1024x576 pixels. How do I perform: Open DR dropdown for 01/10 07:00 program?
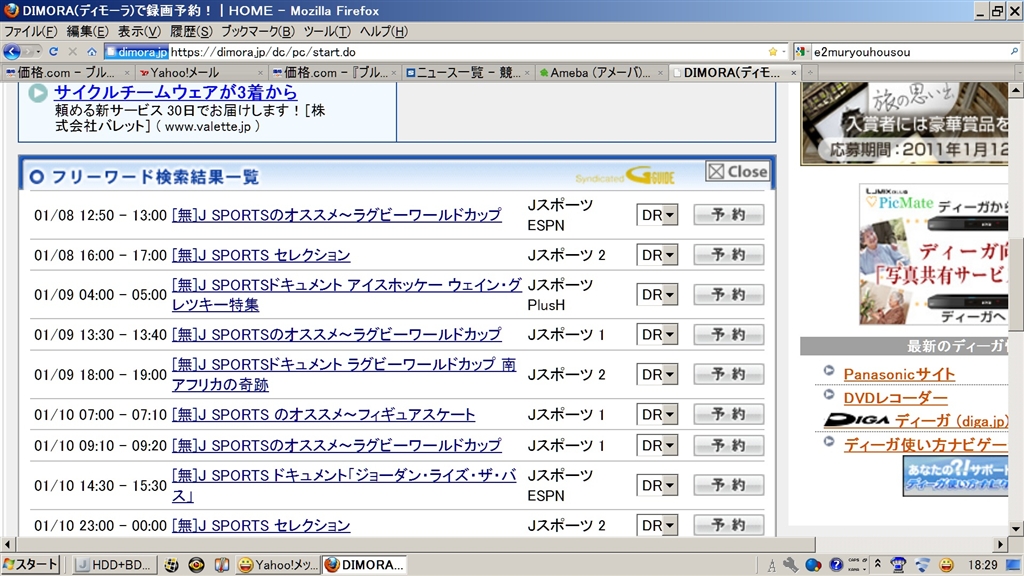click(x=657, y=414)
